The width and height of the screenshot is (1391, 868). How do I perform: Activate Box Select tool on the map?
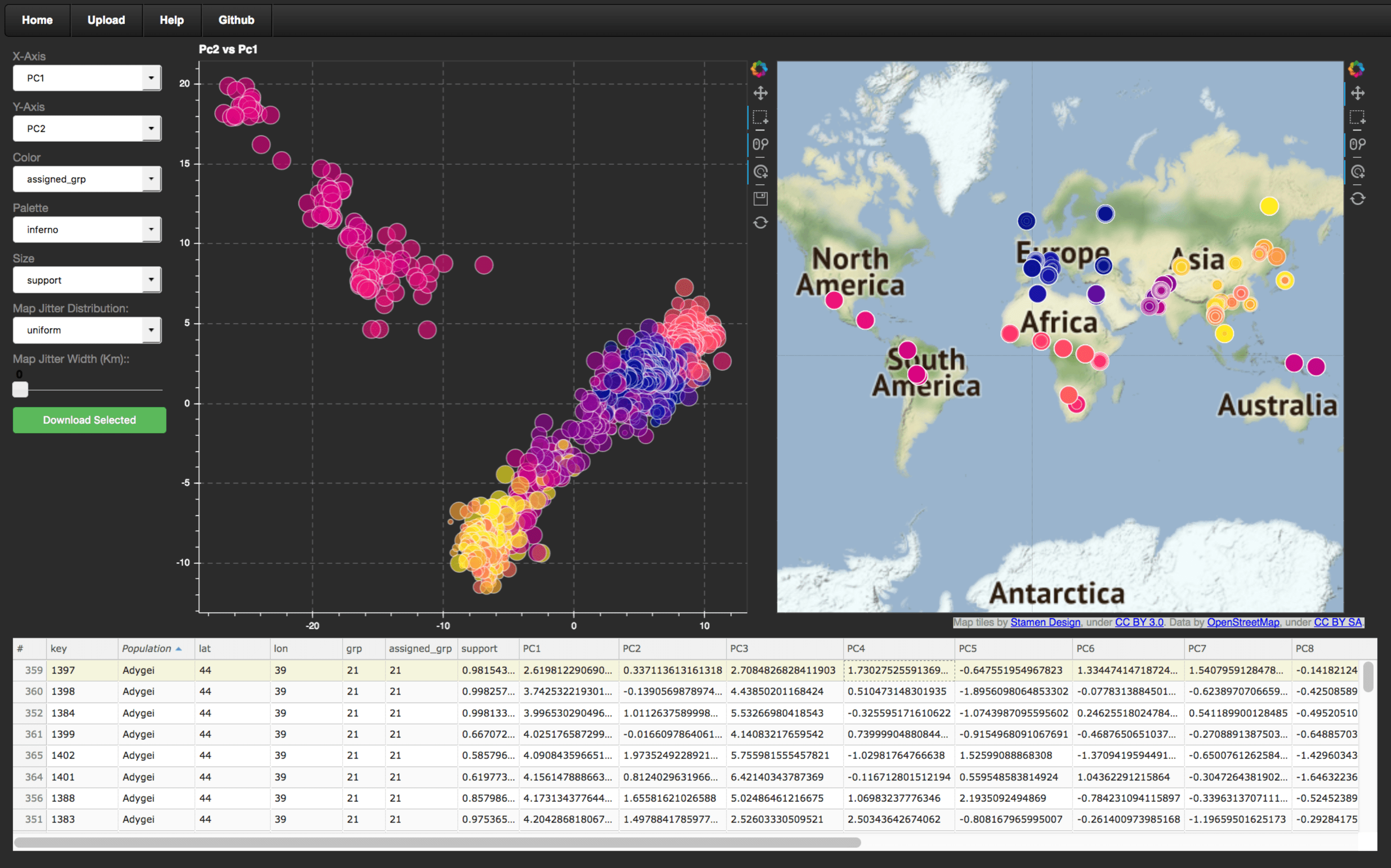(1357, 117)
